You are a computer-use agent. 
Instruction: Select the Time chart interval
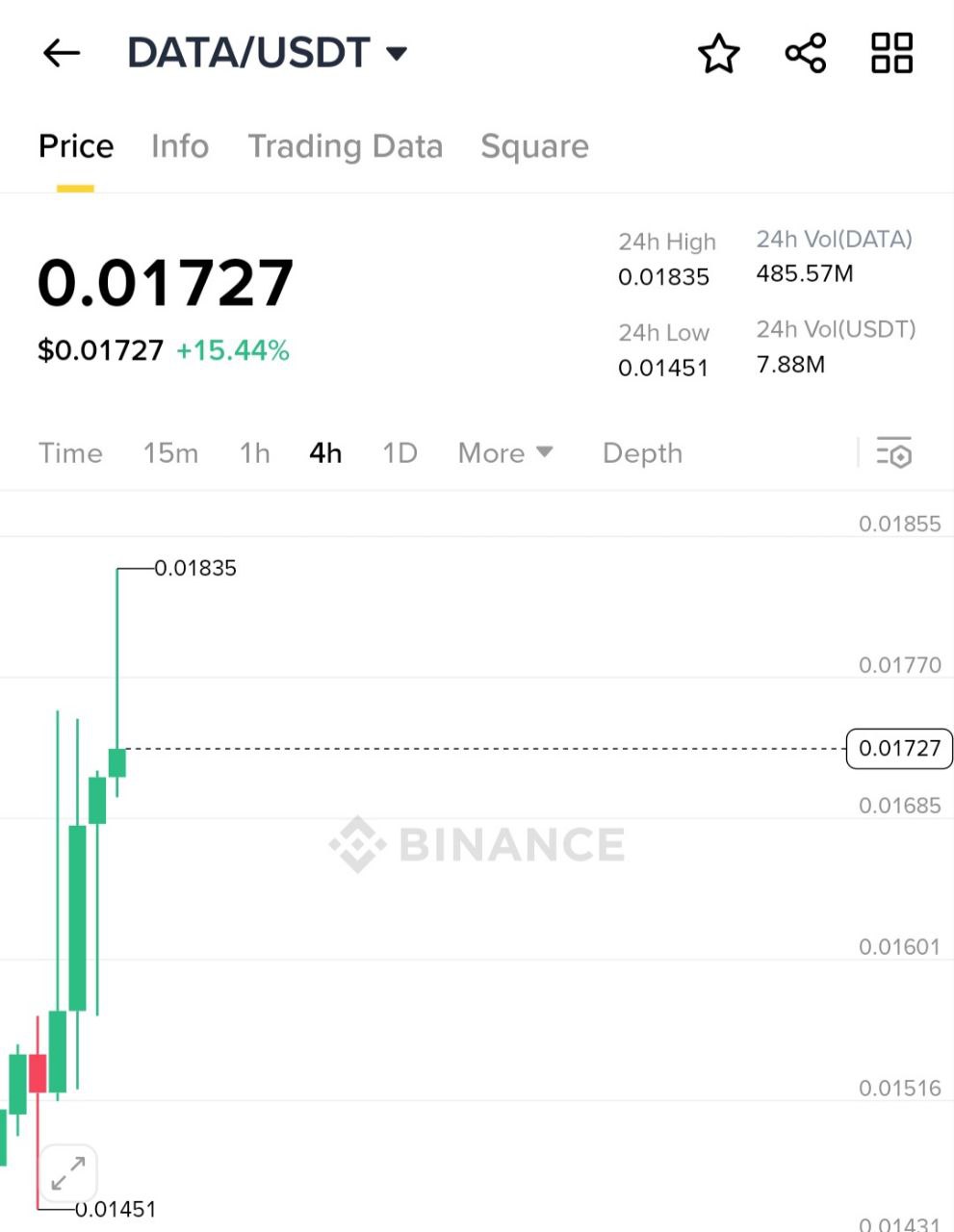pyautogui.click(x=70, y=452)
